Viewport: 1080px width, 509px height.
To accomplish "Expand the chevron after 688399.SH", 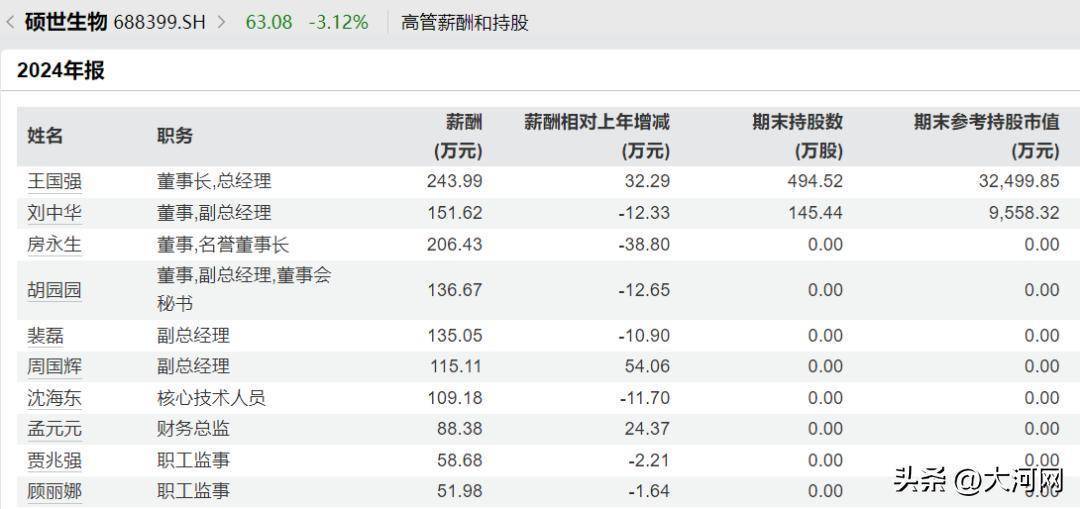I will point(221,21).
